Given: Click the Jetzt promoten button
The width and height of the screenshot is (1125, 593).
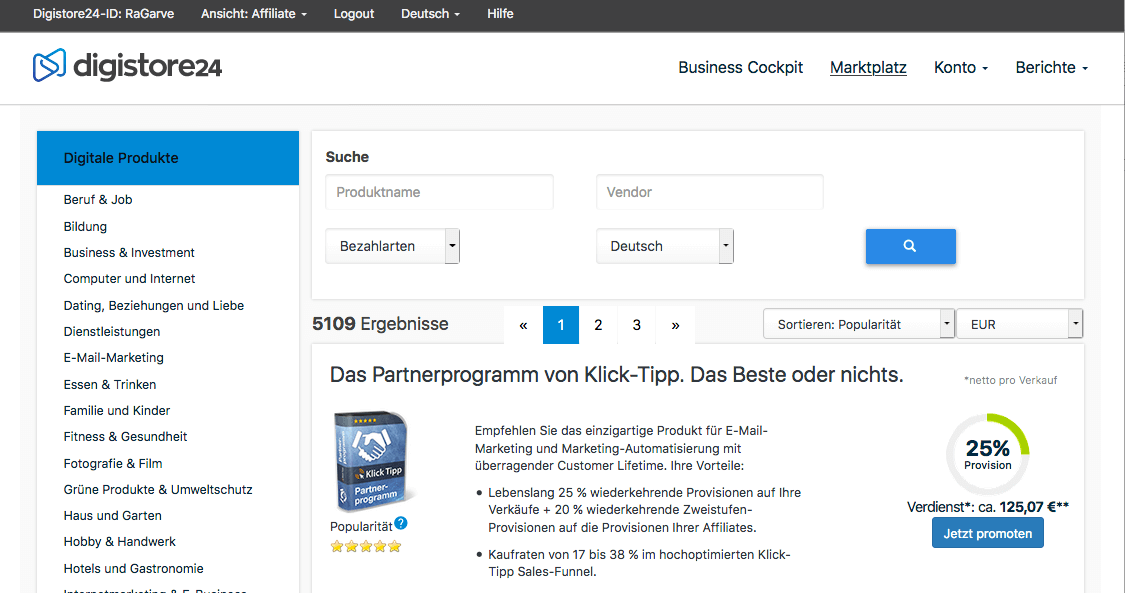Looking at the screenshot, I should point(988,533).
